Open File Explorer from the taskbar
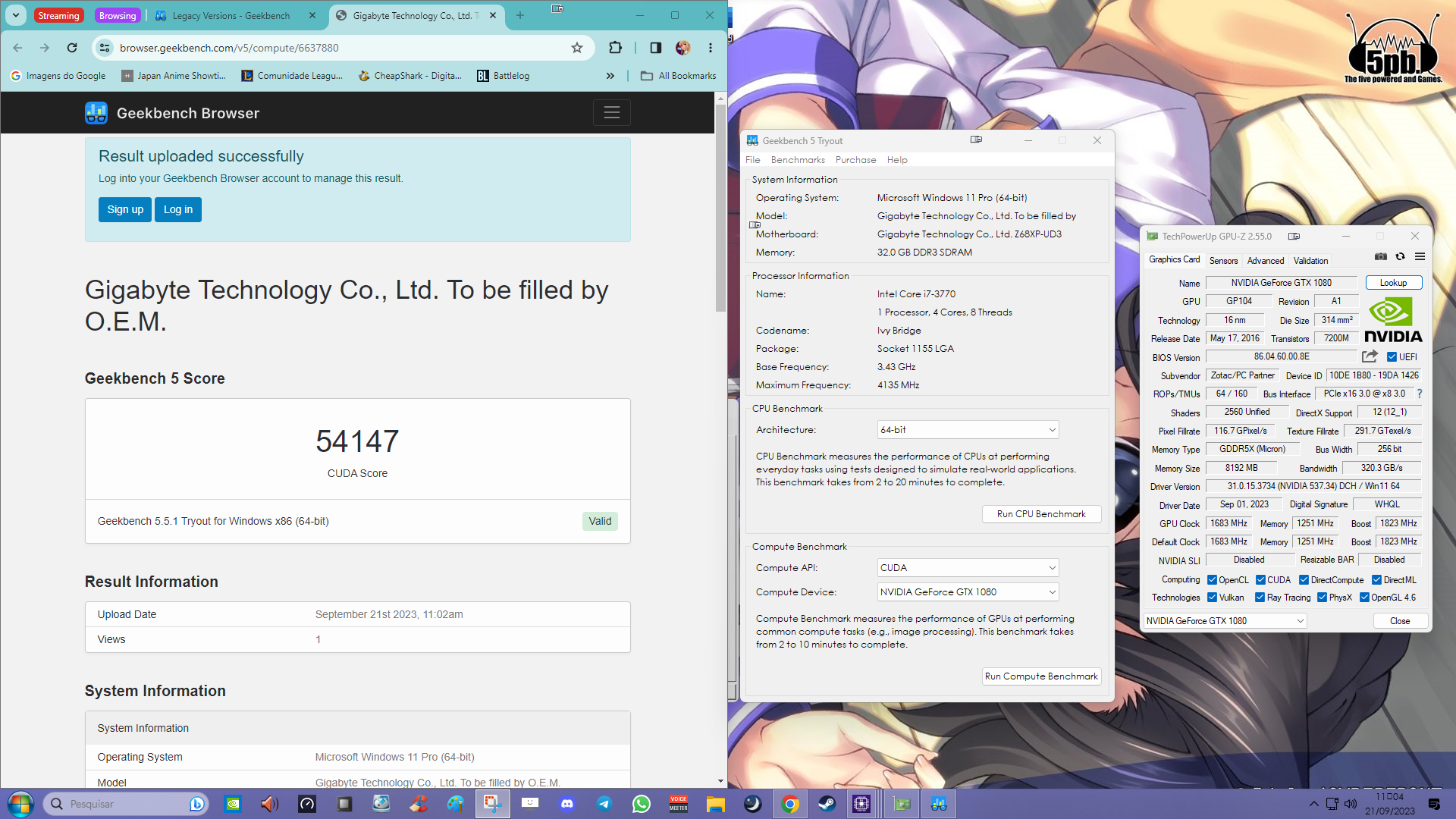1456x819 pixels. coord(715,804)
